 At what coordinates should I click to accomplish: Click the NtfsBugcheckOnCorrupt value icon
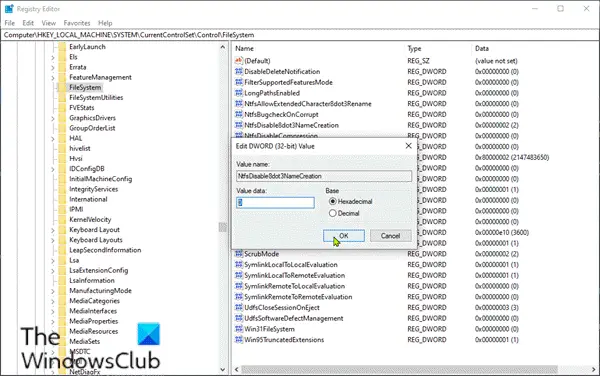point(239,114)
